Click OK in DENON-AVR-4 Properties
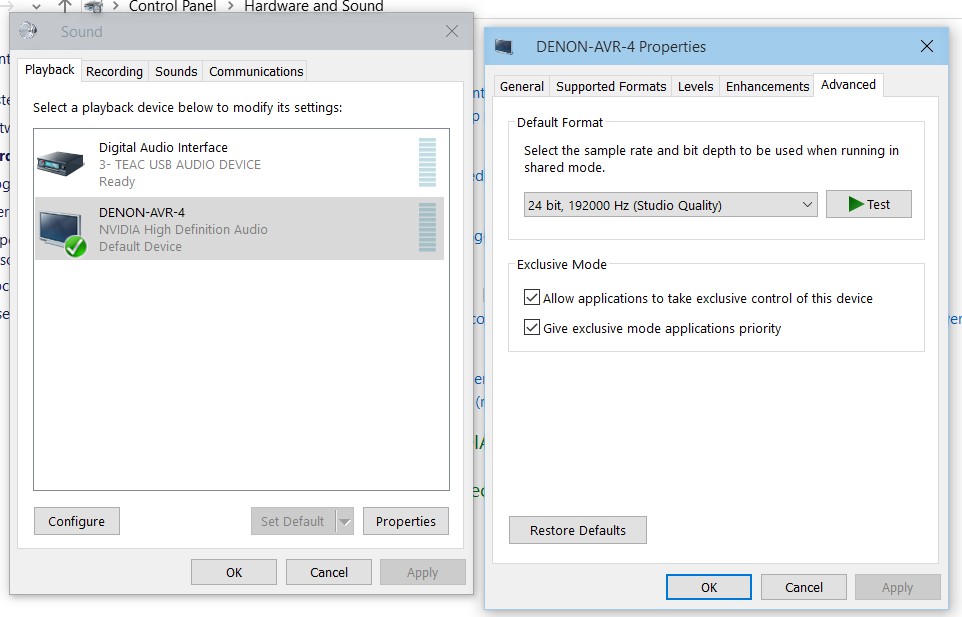The image size is (962, 617). [709, 587]
